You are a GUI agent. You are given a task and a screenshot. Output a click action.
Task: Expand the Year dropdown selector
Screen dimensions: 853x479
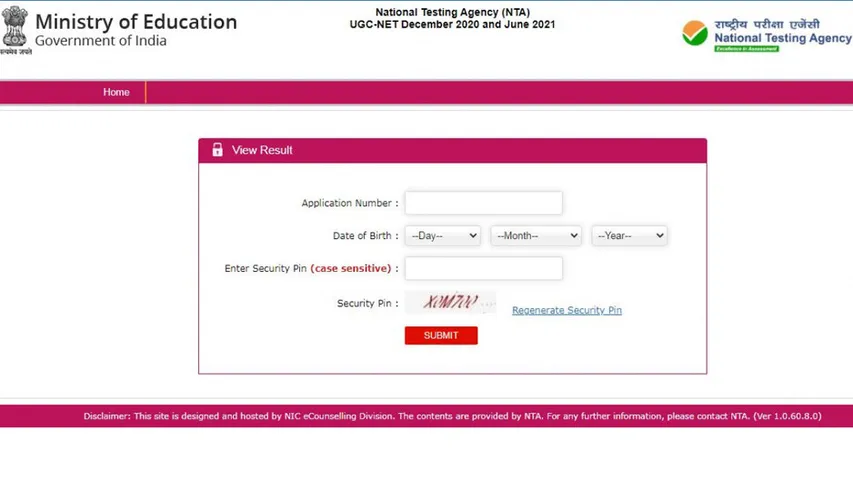coord(629,236)
